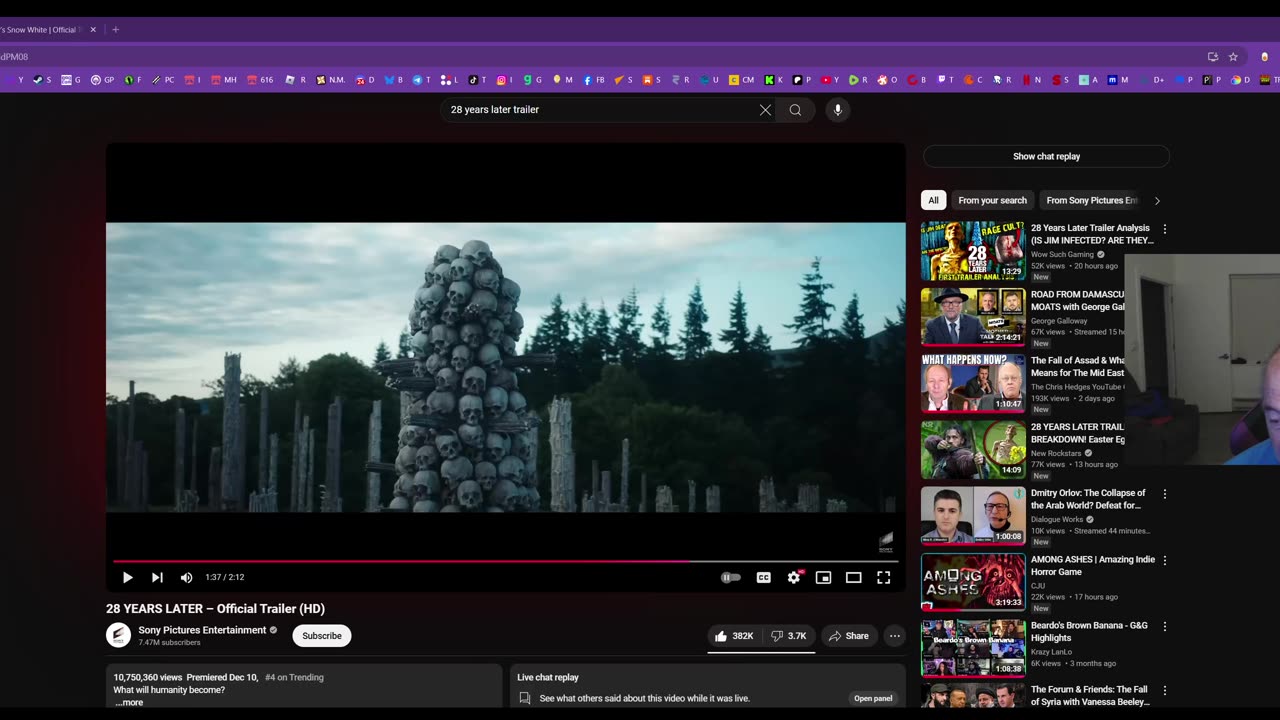The image size is (1280, 720).
Task: Play the 28 Years Later trailer
Action: (127, 577)
